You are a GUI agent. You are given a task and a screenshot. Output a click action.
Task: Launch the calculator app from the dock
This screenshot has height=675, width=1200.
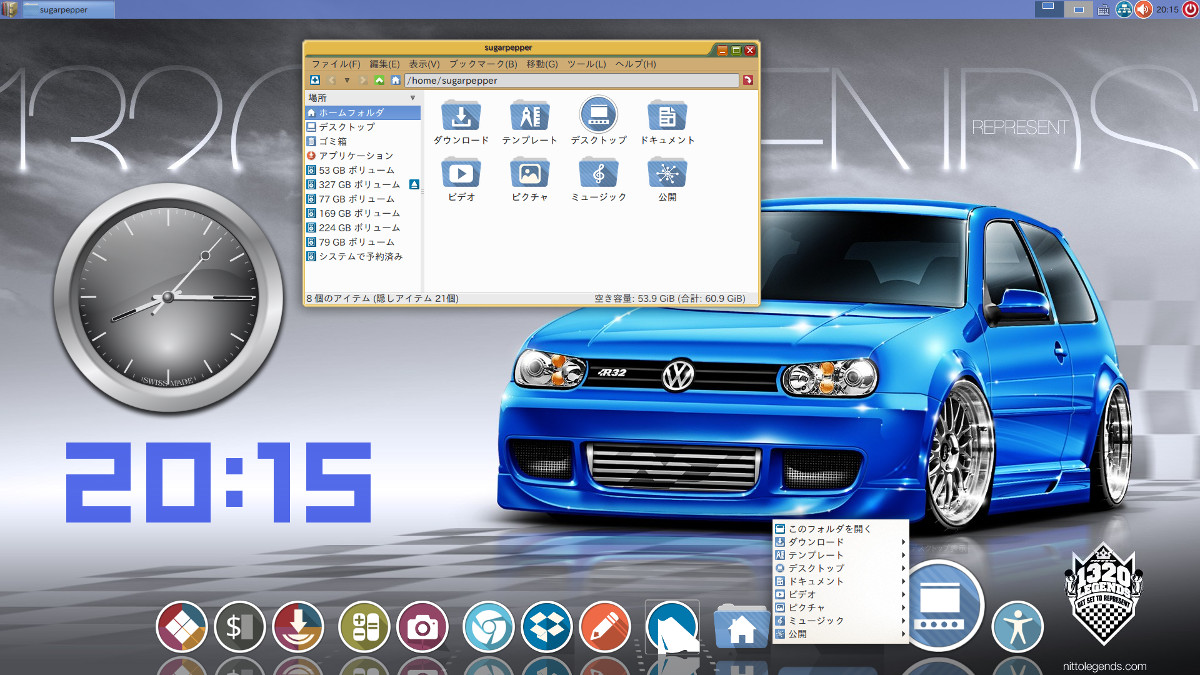pyautogui.click(x=364, y=627)
